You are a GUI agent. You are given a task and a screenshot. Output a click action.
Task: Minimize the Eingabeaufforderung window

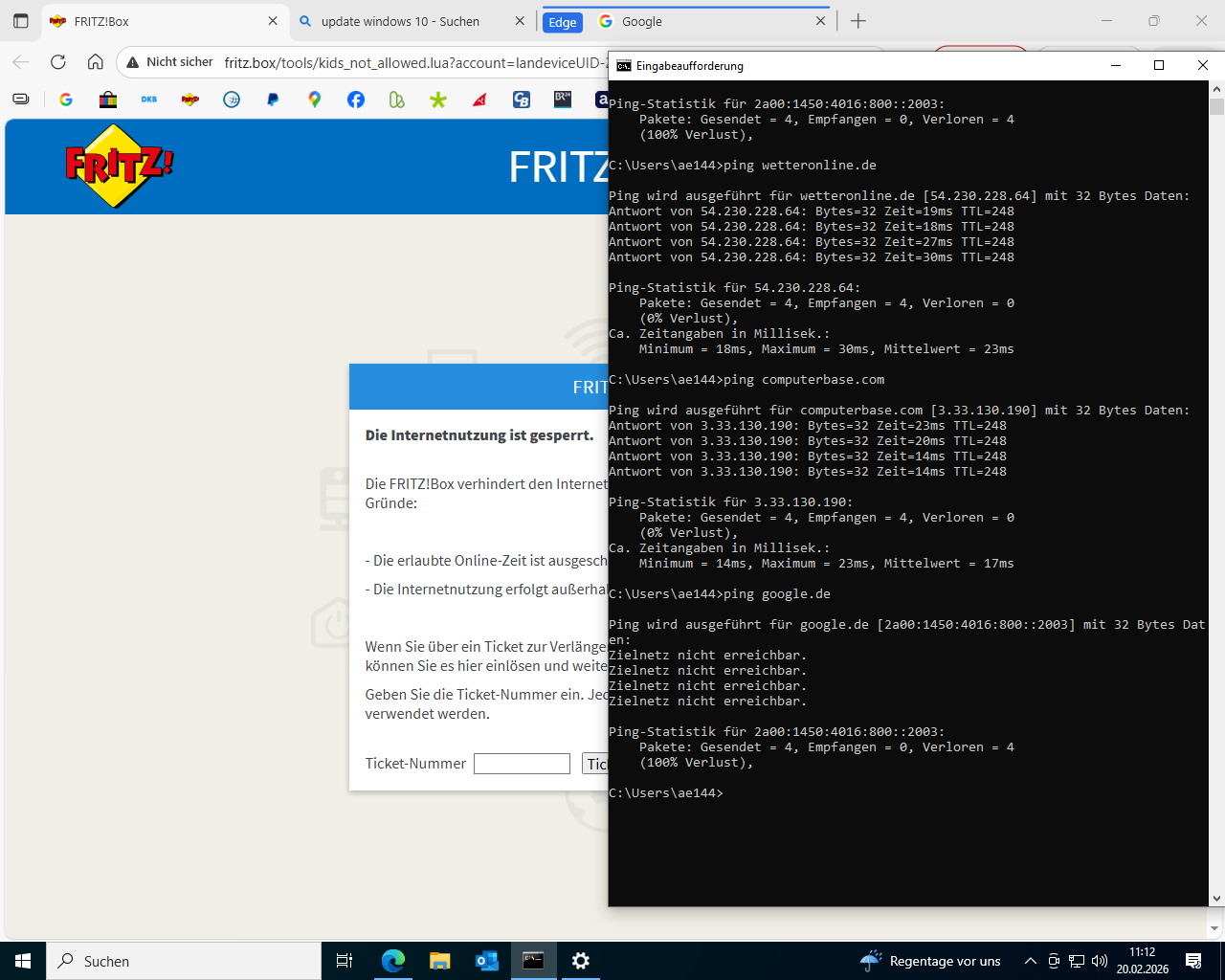1115,66
